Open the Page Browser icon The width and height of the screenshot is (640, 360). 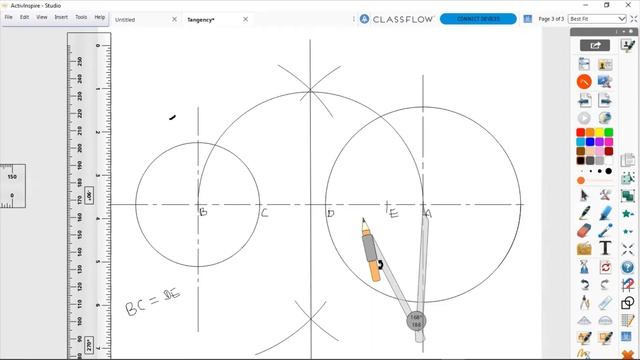pos(584,64)
